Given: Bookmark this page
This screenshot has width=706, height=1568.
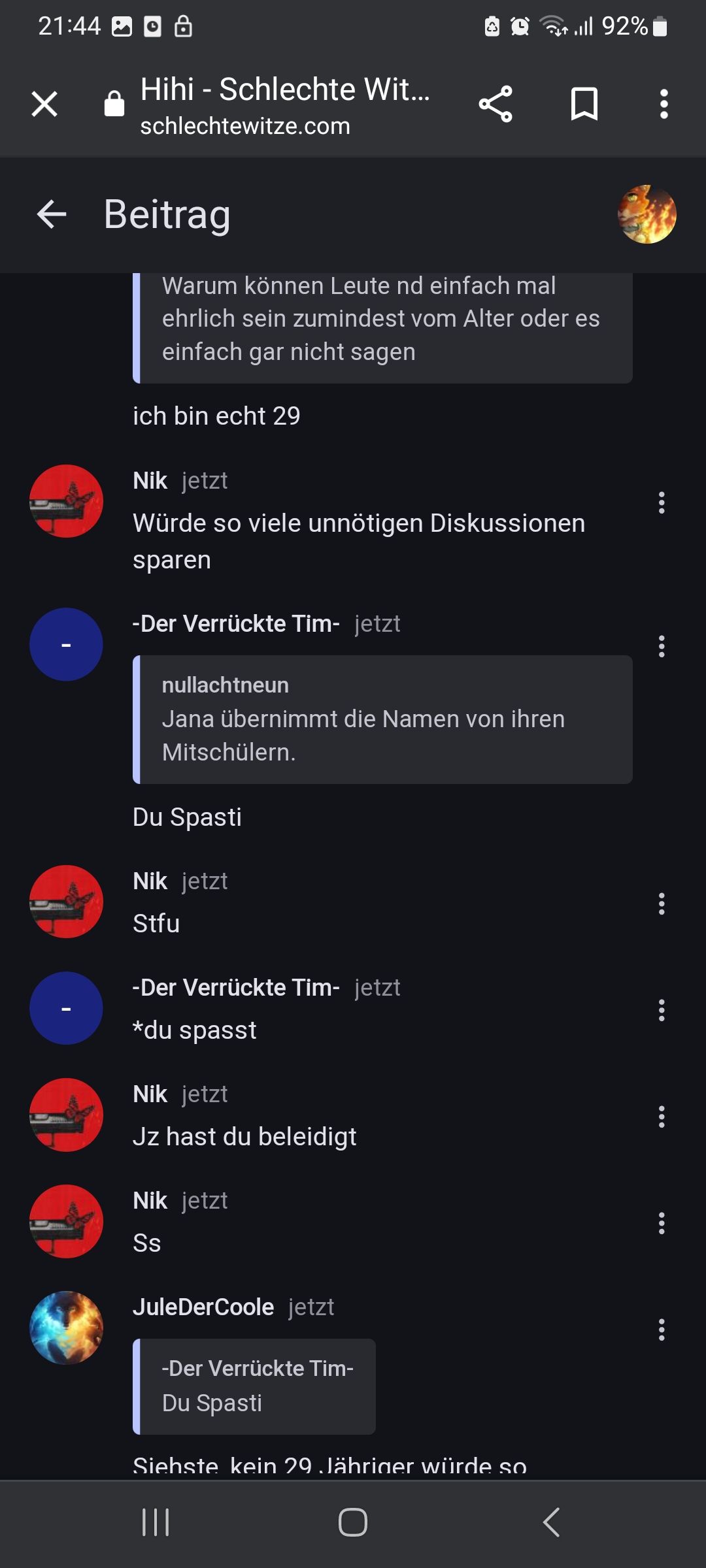Looking at the screenshot, I should 584,104.
